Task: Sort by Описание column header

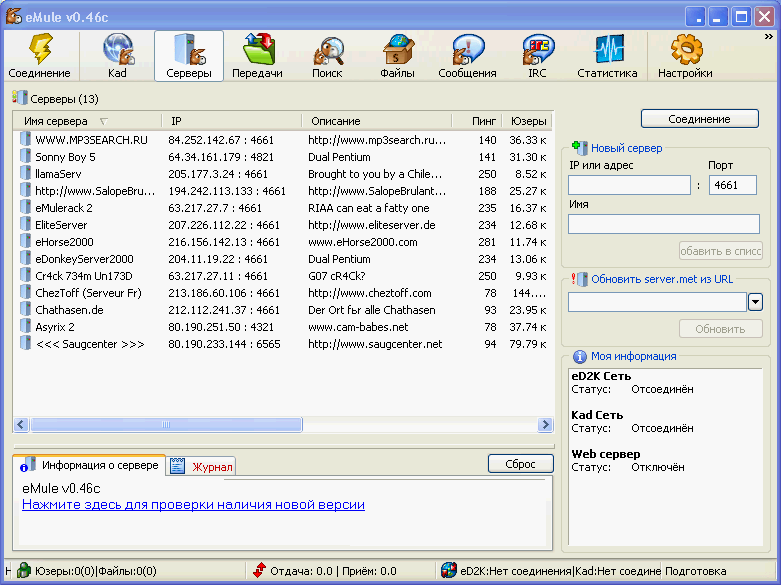Action: (377, 121)
